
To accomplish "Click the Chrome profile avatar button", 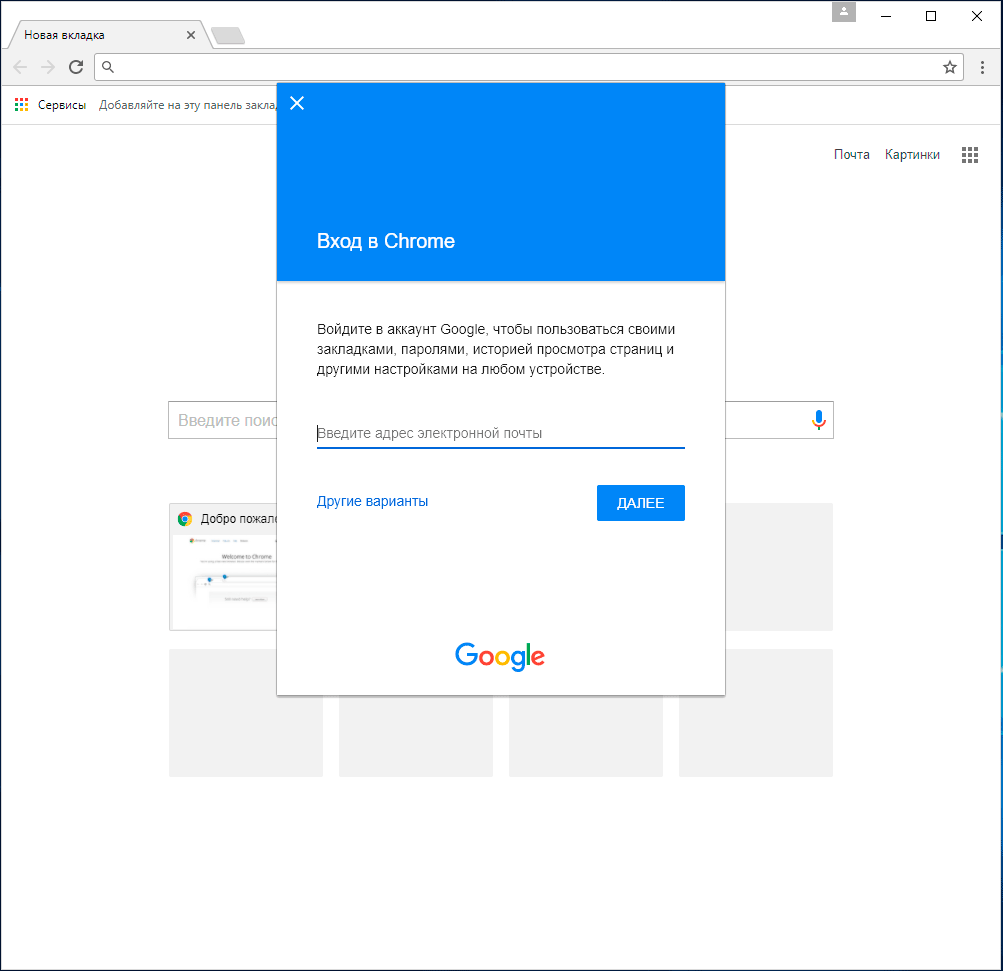I will pyautogui.click(x=844, y=13).
